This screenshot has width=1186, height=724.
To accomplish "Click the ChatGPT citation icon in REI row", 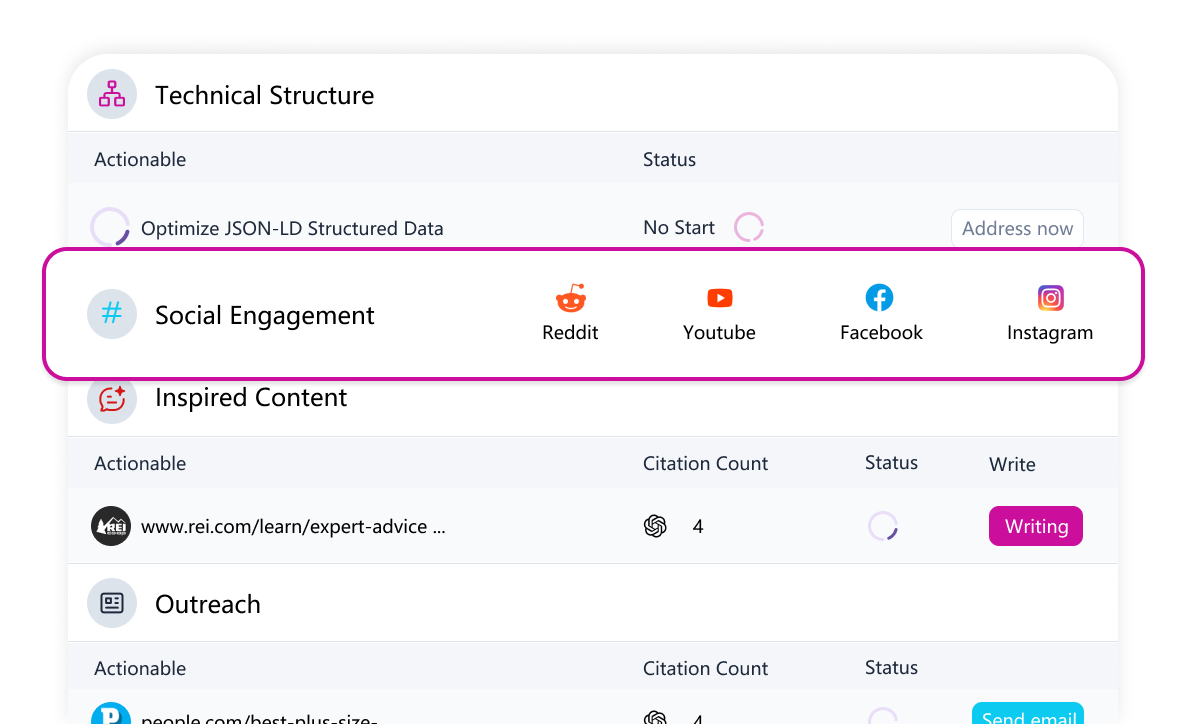I will [x=655, y=526].
